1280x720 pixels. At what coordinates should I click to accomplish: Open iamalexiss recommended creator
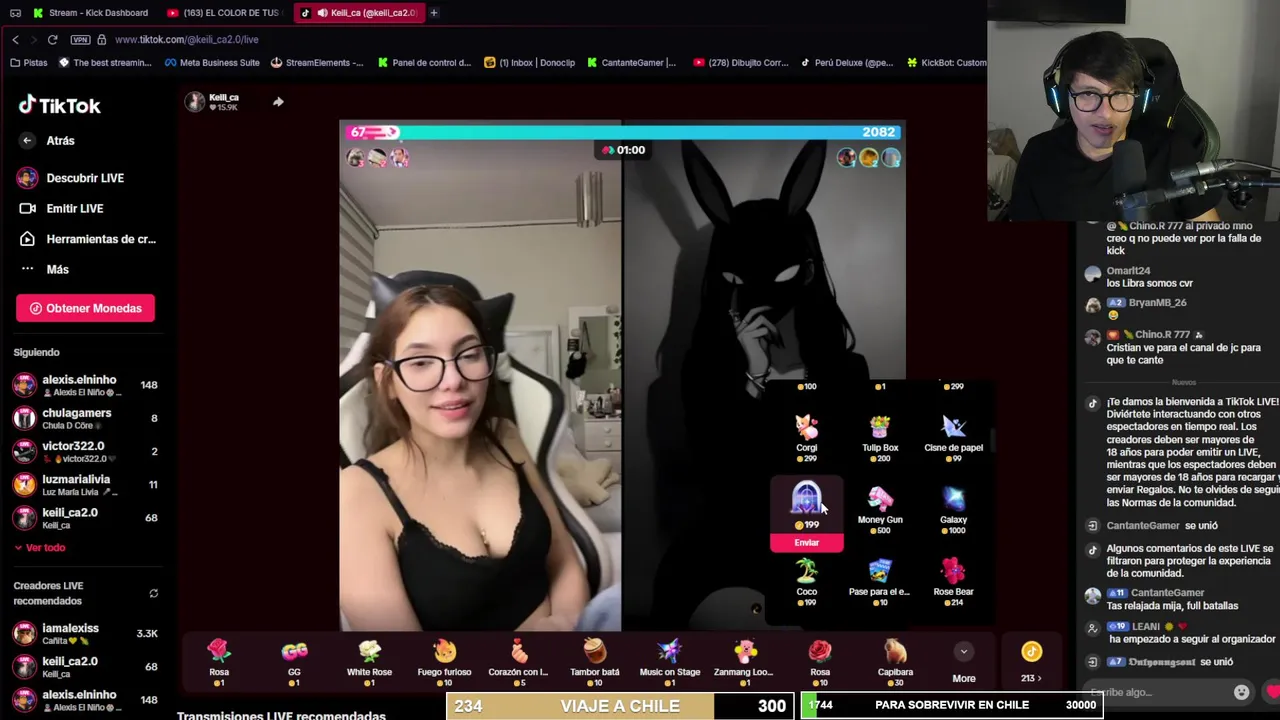coord(85,633)
